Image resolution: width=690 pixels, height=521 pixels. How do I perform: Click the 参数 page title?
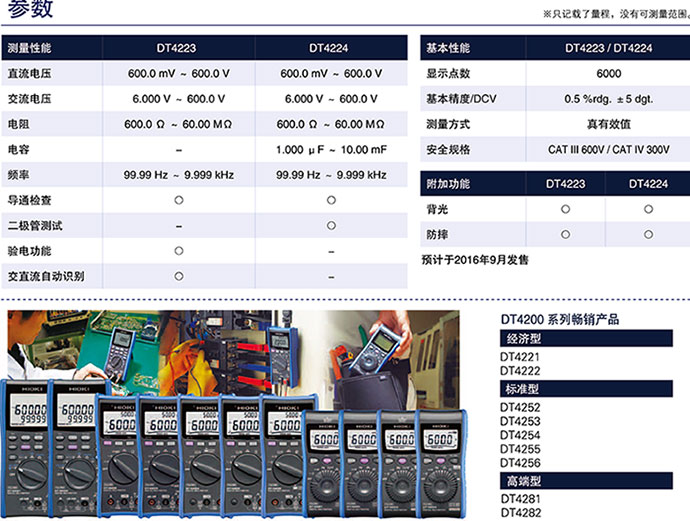(30, 9)
